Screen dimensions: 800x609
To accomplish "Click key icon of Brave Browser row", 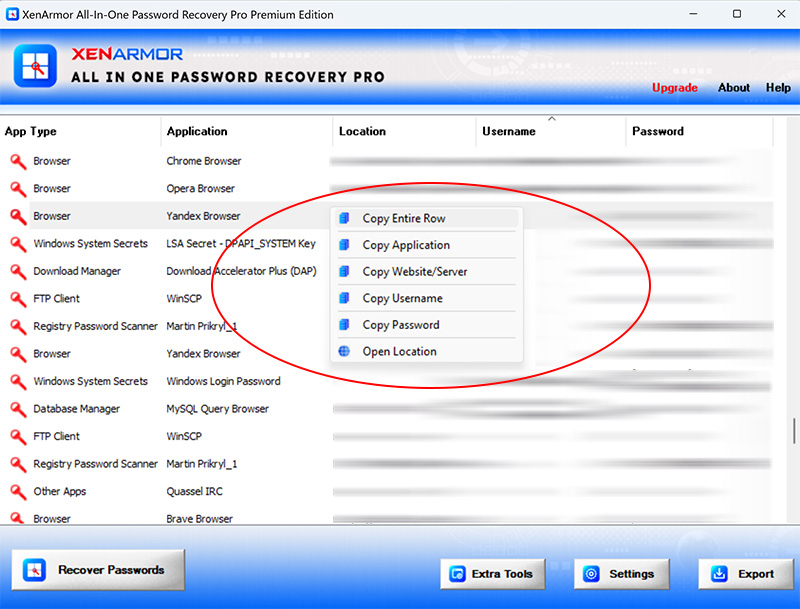I will pyautogui.click(x=18, y=518).
